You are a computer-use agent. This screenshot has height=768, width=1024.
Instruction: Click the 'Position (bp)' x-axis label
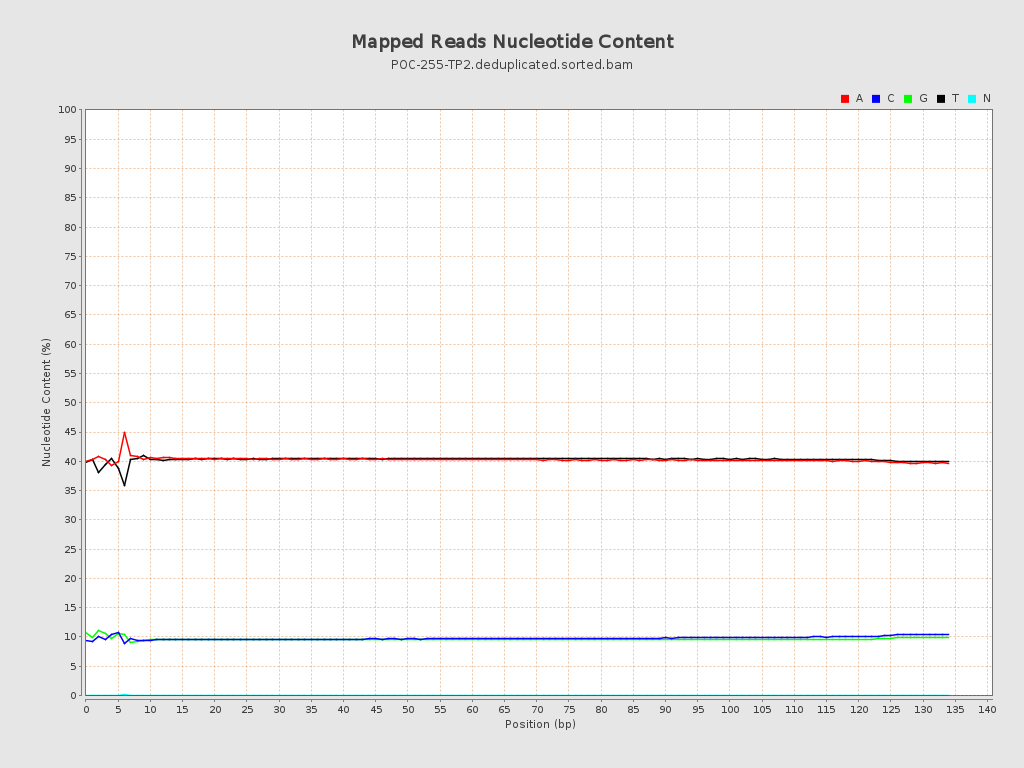point(540,724)
